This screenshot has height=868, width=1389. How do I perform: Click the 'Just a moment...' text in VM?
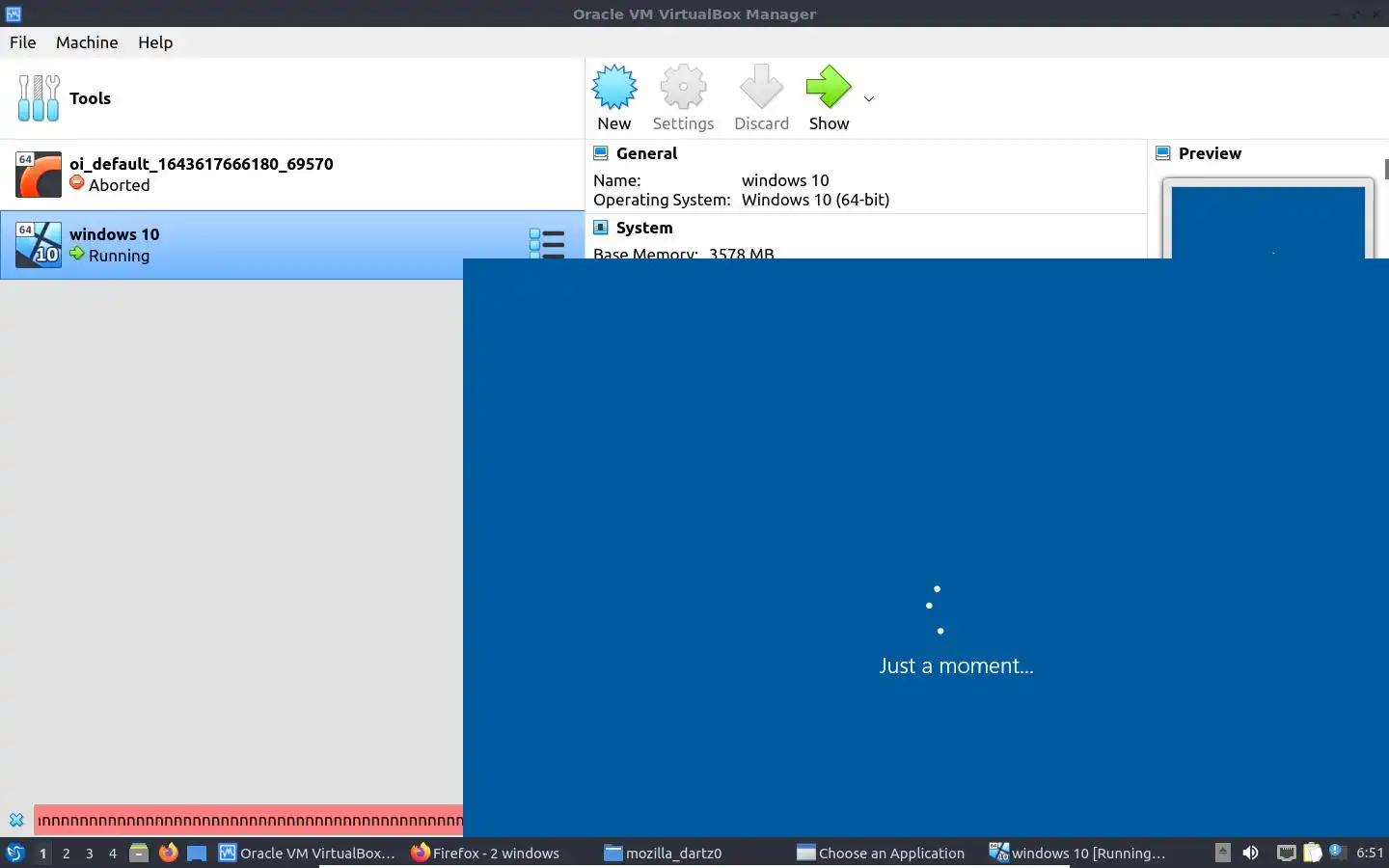pyautogui.click(x=956, y=665)
